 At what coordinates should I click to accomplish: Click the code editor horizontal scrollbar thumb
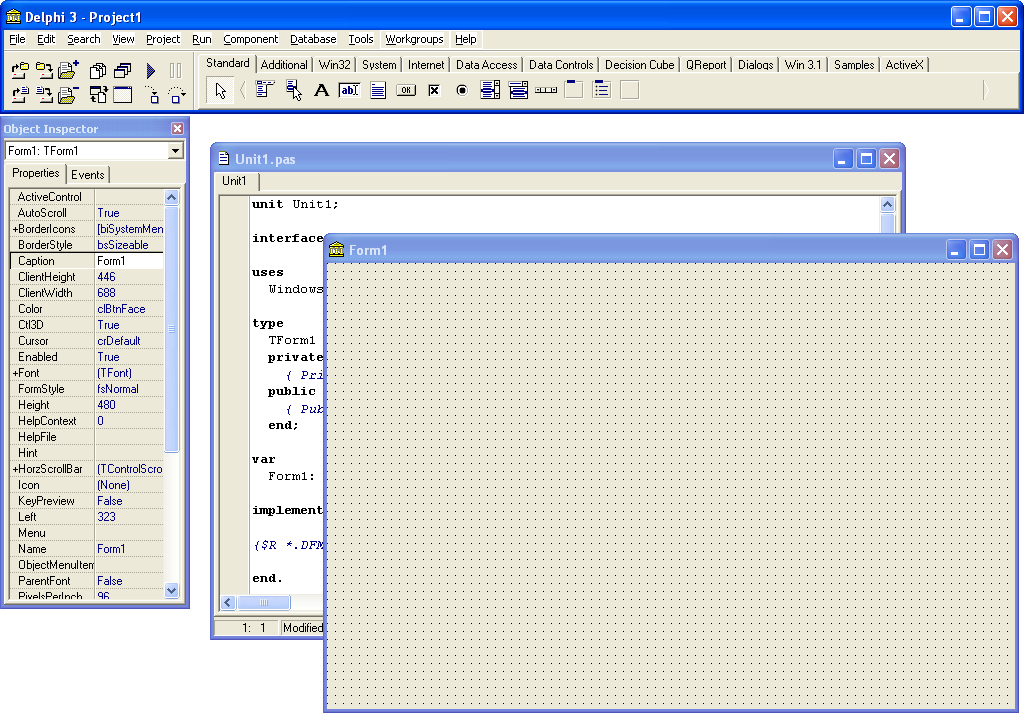click(x=263, y=602)
